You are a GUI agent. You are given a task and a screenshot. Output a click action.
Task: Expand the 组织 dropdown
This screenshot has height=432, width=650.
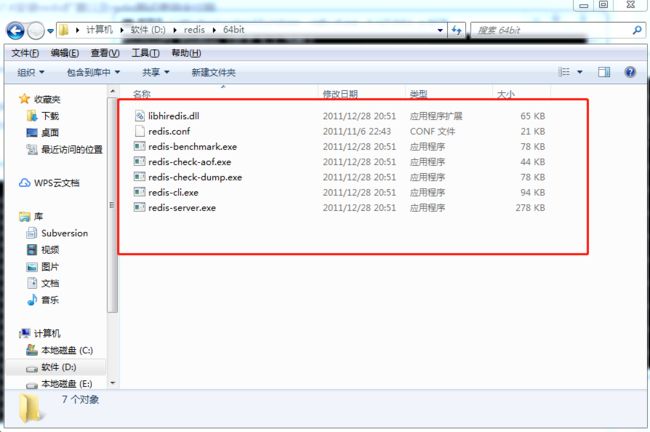[x=31, y=73]
